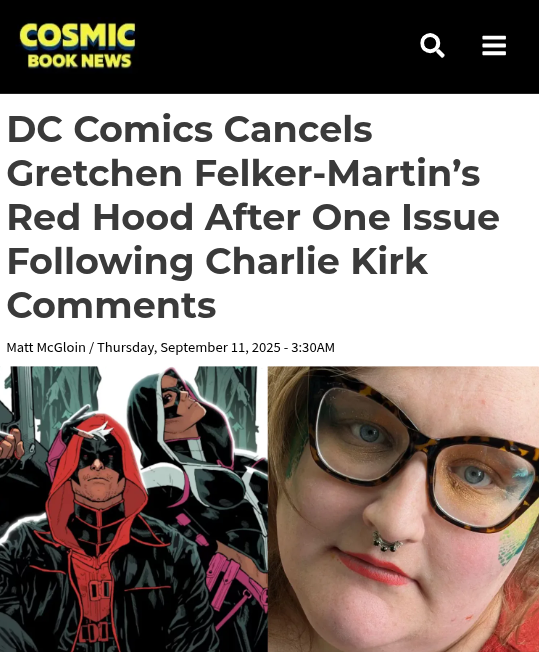Click the nose ring in the photo
539x652 pixels.
387,543
